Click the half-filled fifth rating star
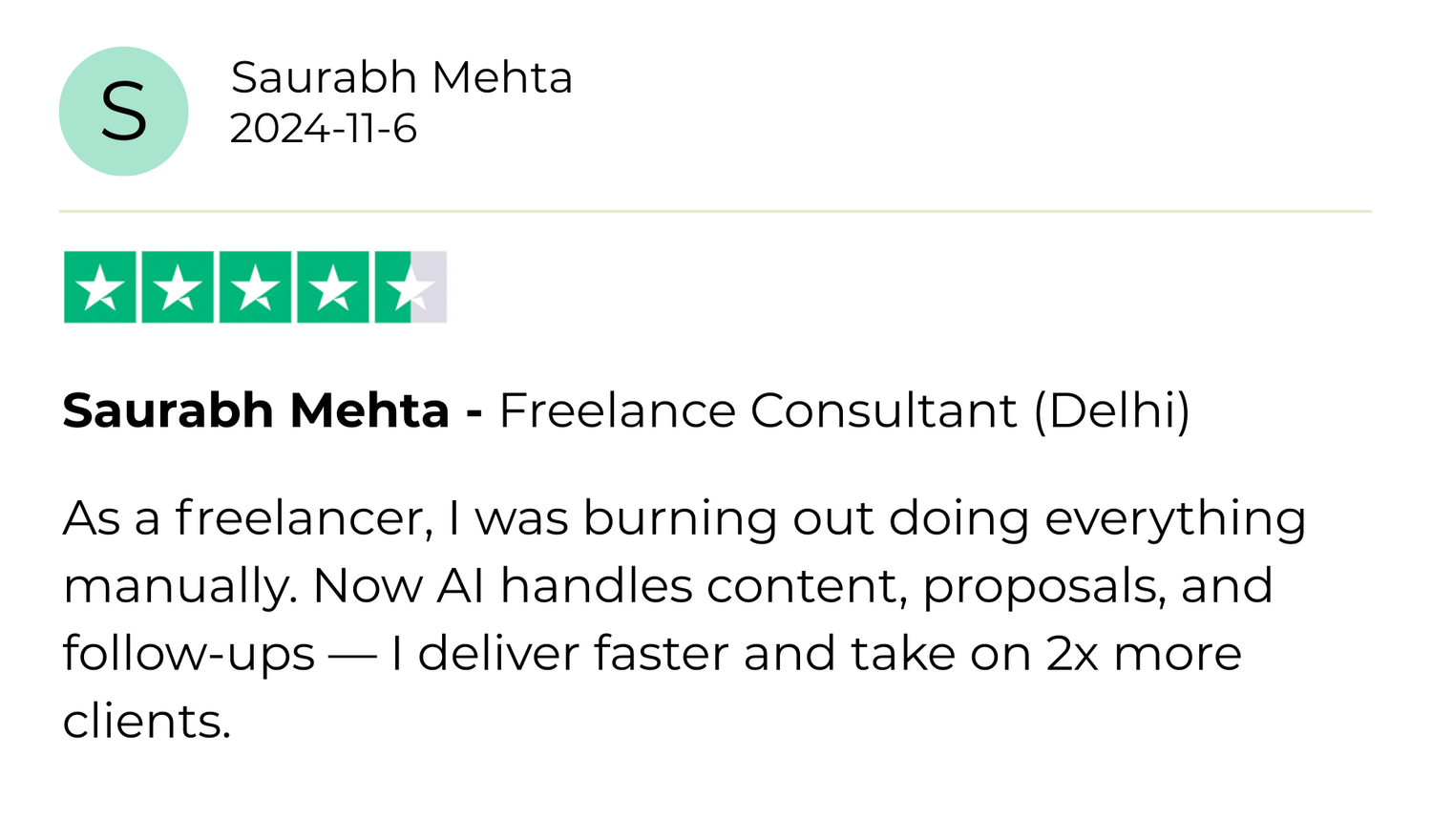 click(411, 287)
